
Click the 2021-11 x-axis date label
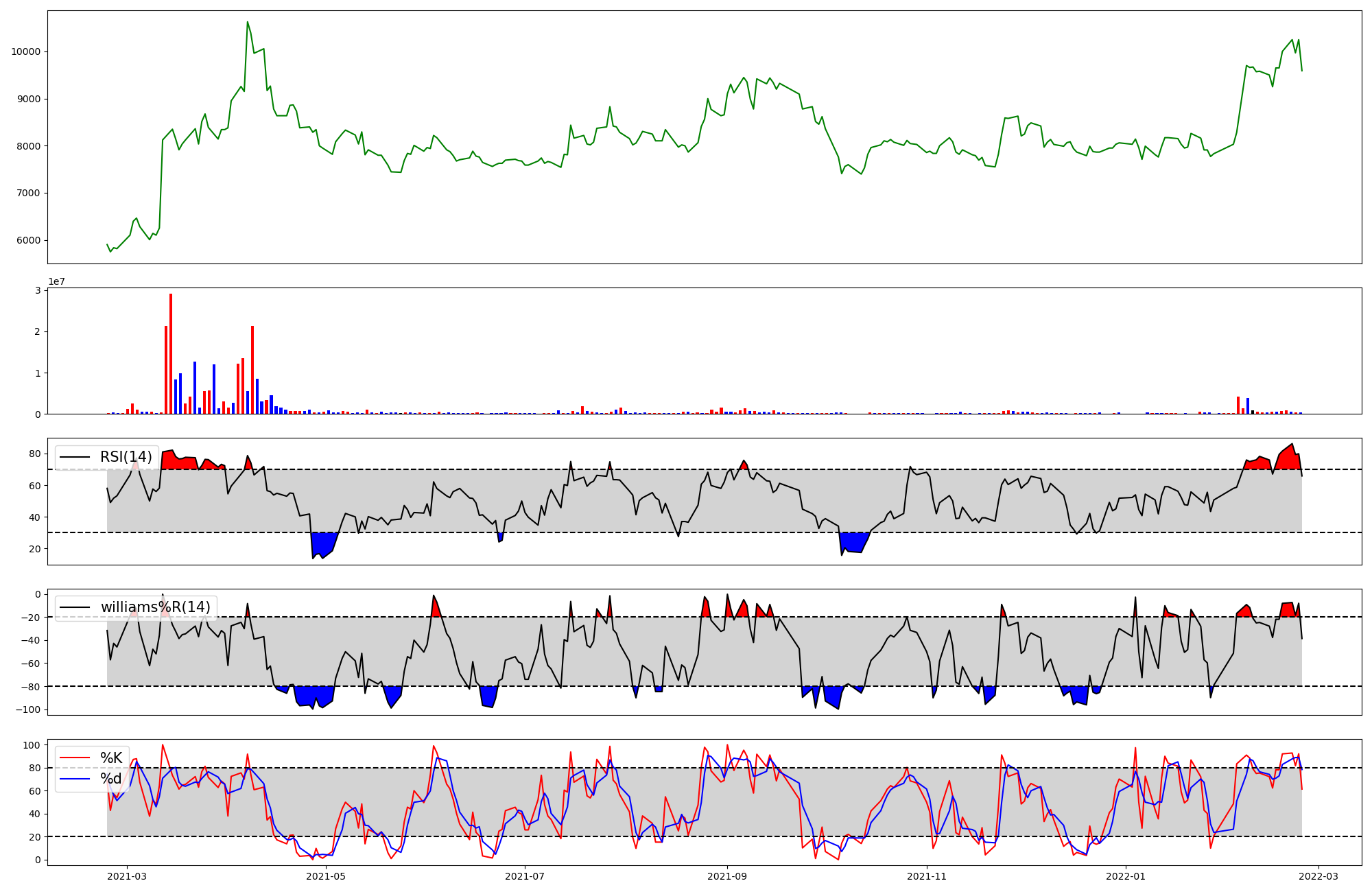pos(927,876)
